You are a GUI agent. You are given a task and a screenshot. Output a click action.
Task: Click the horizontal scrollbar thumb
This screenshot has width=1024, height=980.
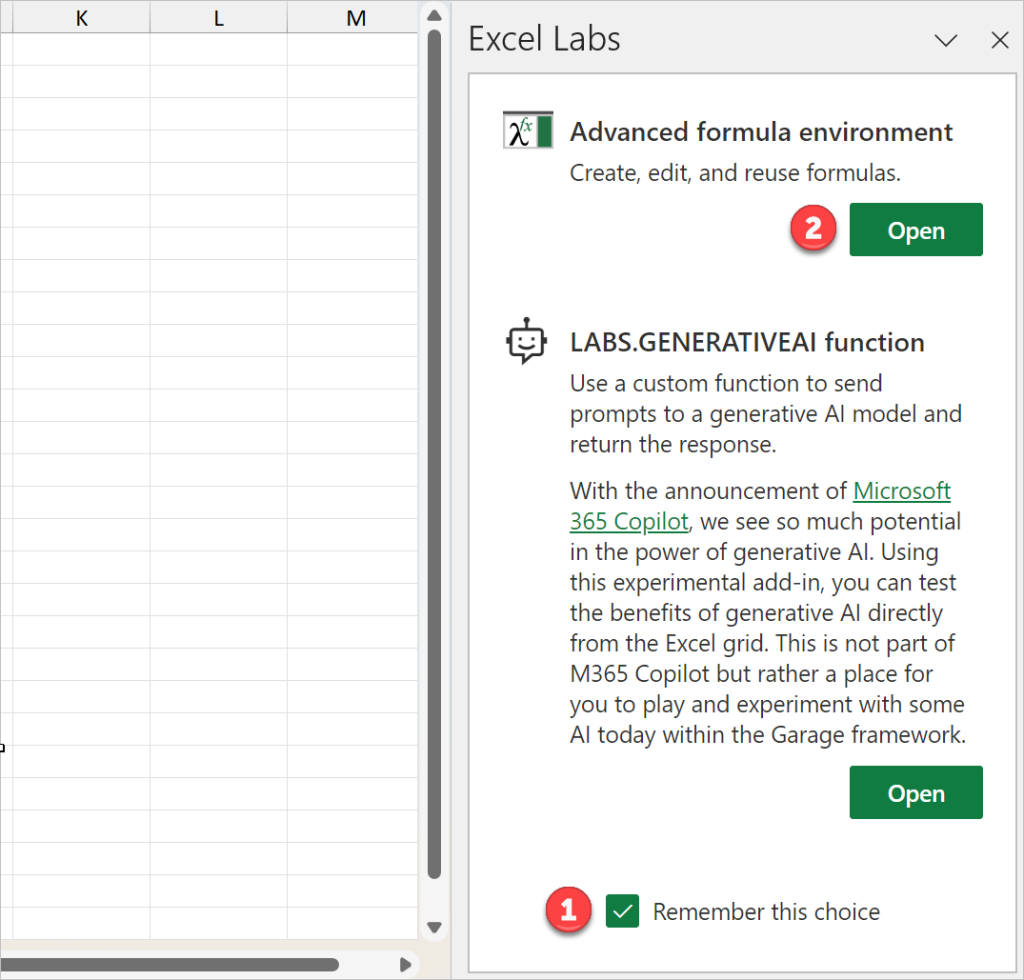[170, 965]
